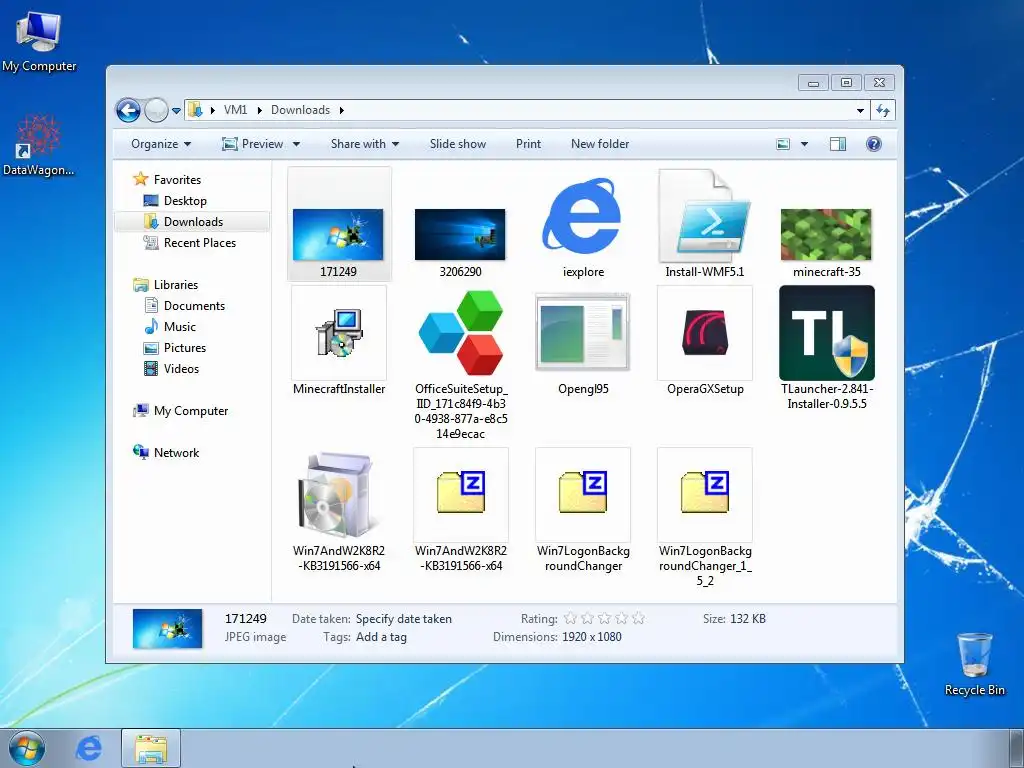This screenshot has width=1024, height=768.
Task: Select the DataWagon desktop shortcut
Action: click(x=39, y=145)
